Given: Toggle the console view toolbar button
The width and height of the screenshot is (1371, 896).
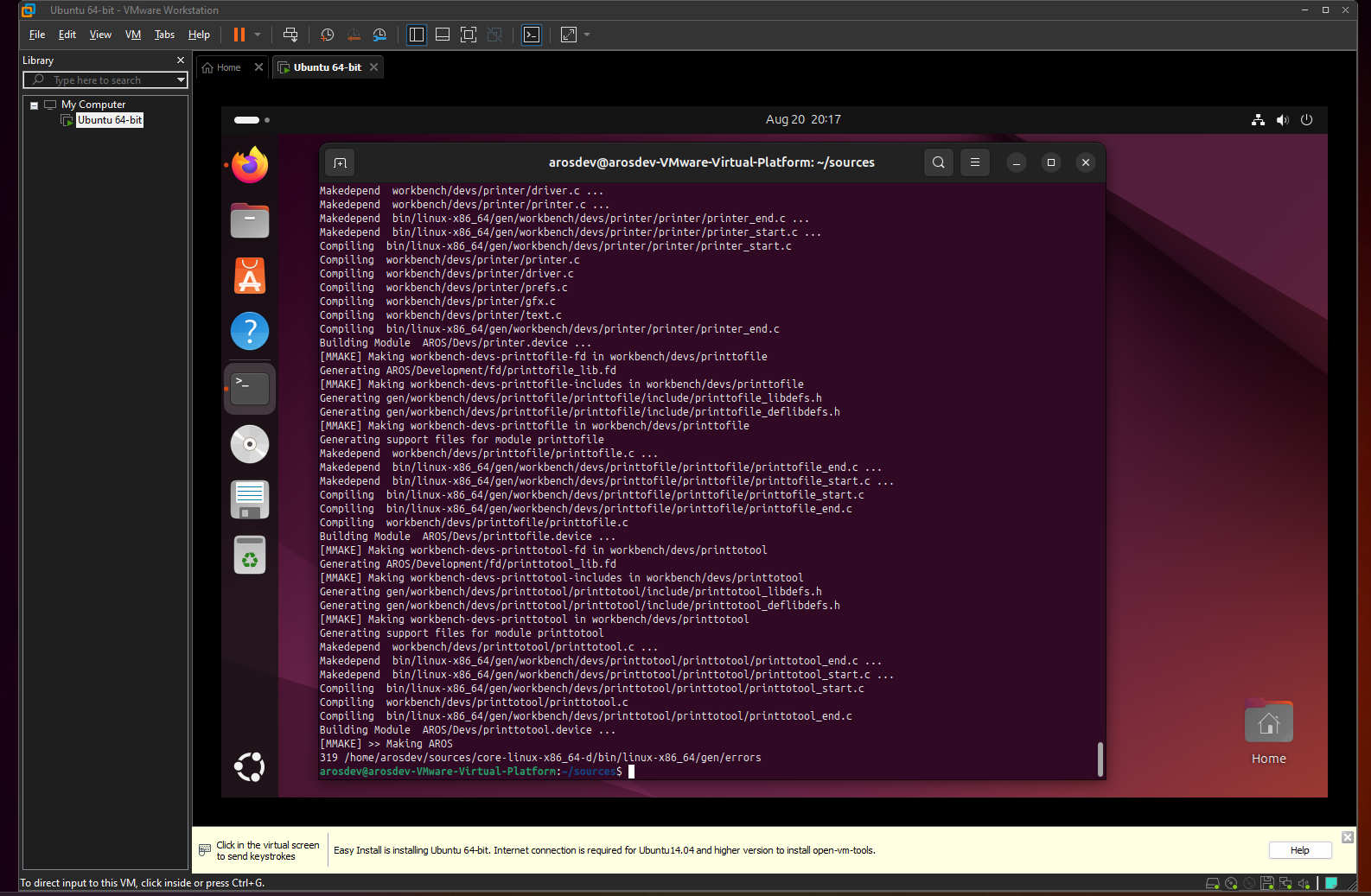Looking at the screenshot, I should click(532, 35).
